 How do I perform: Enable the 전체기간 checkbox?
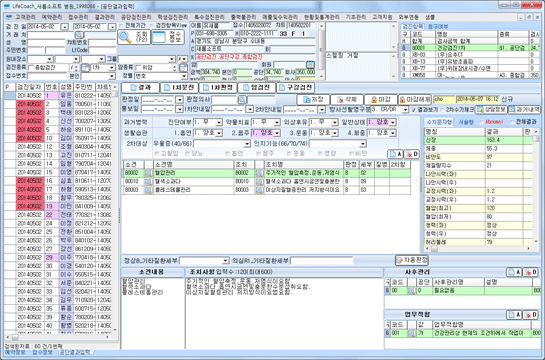pos(121,26)
